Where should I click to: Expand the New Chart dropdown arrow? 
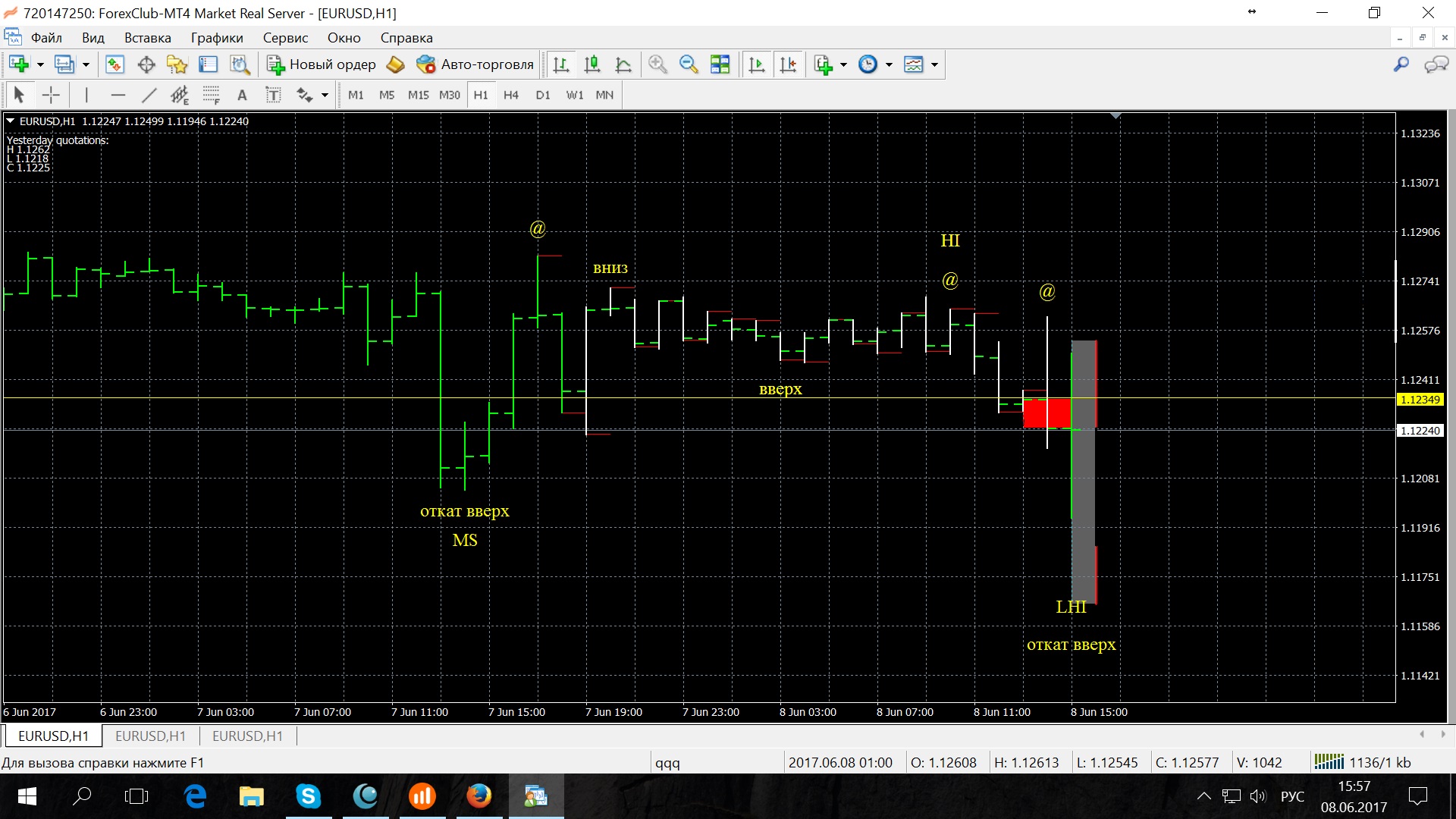(40, 64)
